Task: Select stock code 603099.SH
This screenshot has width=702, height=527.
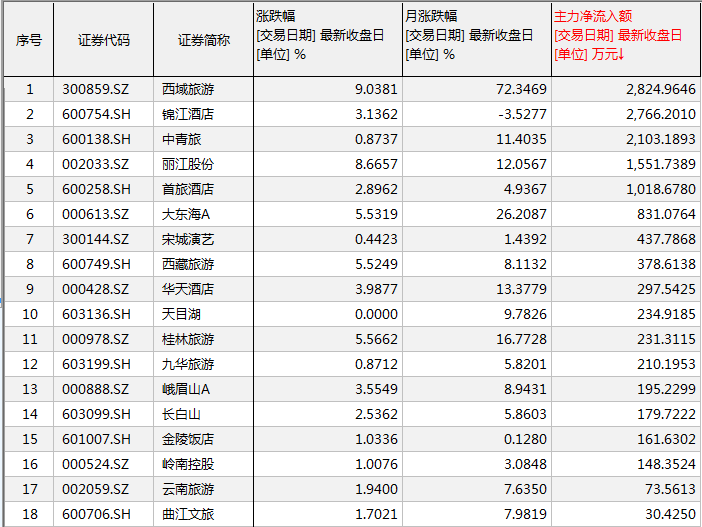Action: (96, 414)
